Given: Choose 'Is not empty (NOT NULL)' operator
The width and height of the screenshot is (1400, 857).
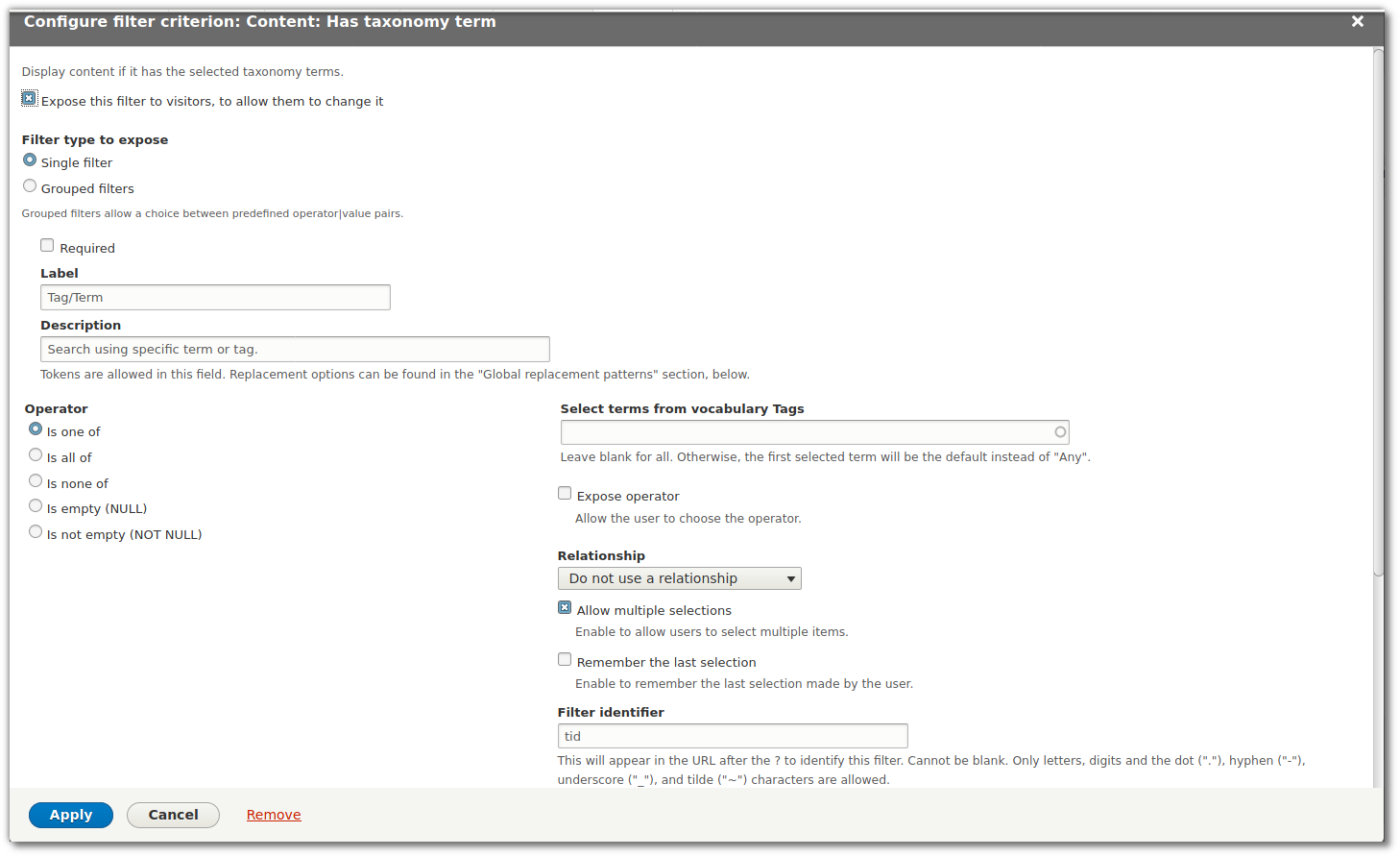Looking at the screenshot, I should tap(36, 530).
